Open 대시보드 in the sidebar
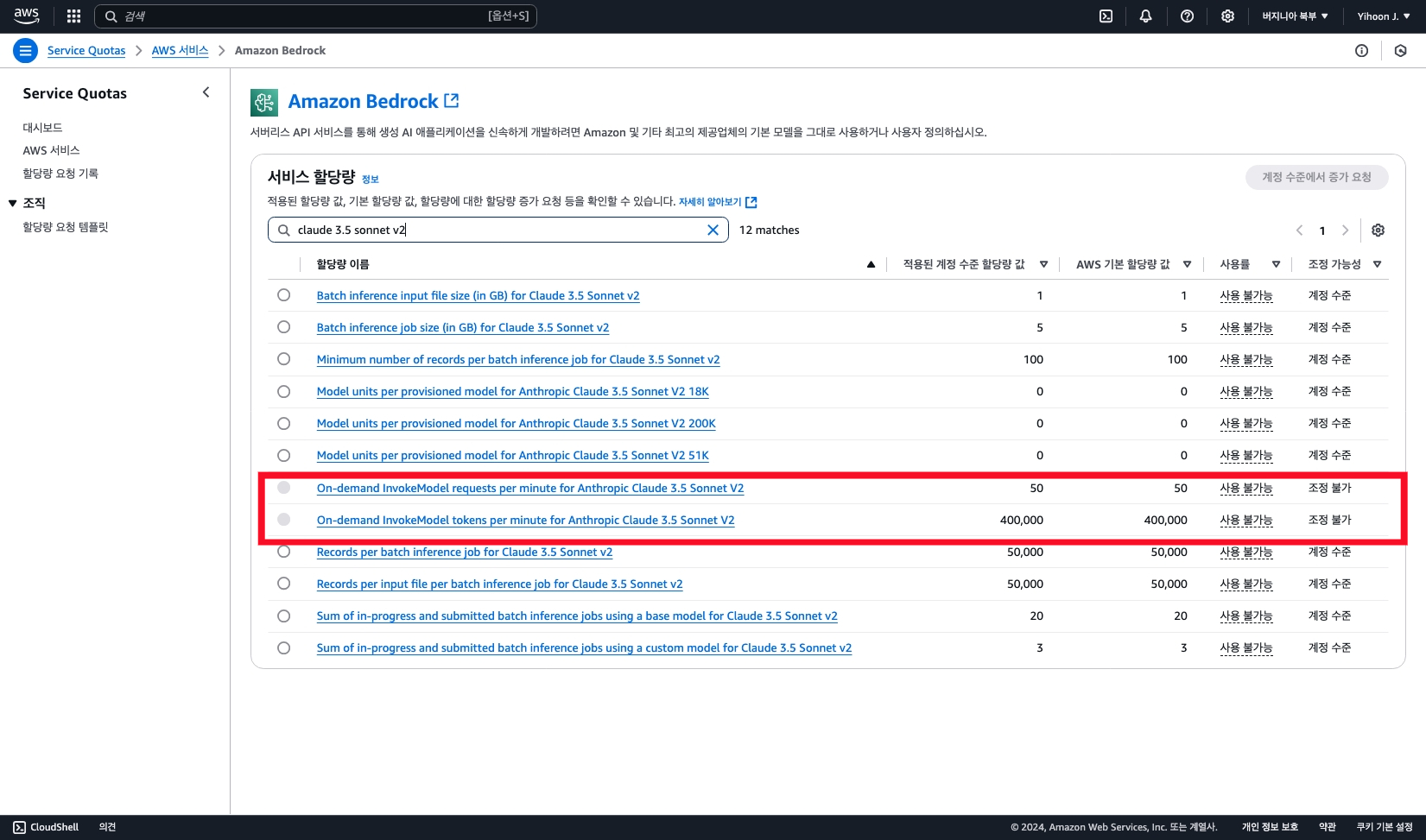This screenshot has width=1426, height=840. coord(42,128)
